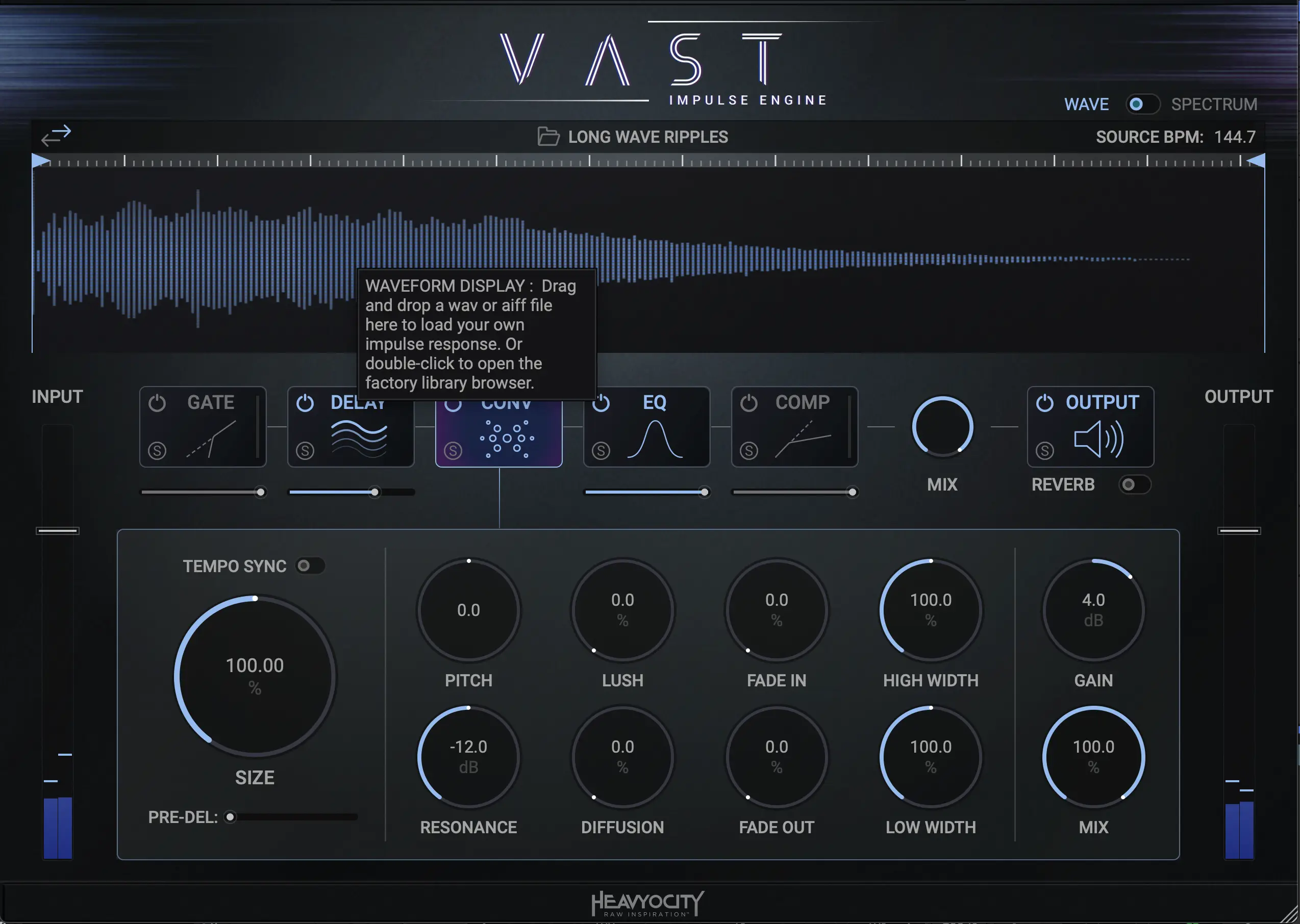Click the FADE IN knob
This screenshot has height=924, width=1300.
click(777, 610)
